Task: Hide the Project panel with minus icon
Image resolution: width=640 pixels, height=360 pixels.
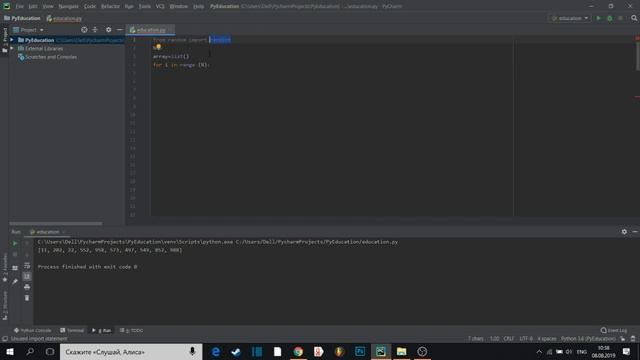Action: pos(120,30)
